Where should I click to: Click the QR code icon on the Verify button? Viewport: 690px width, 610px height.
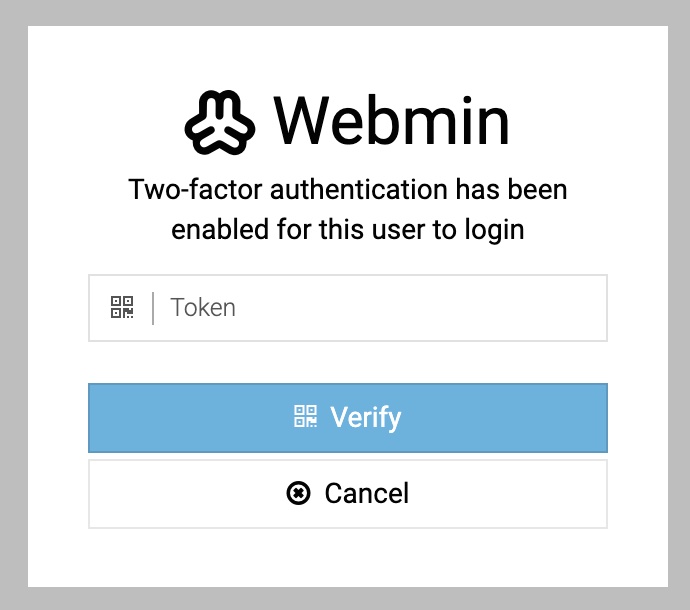click(x=305, y=416)
